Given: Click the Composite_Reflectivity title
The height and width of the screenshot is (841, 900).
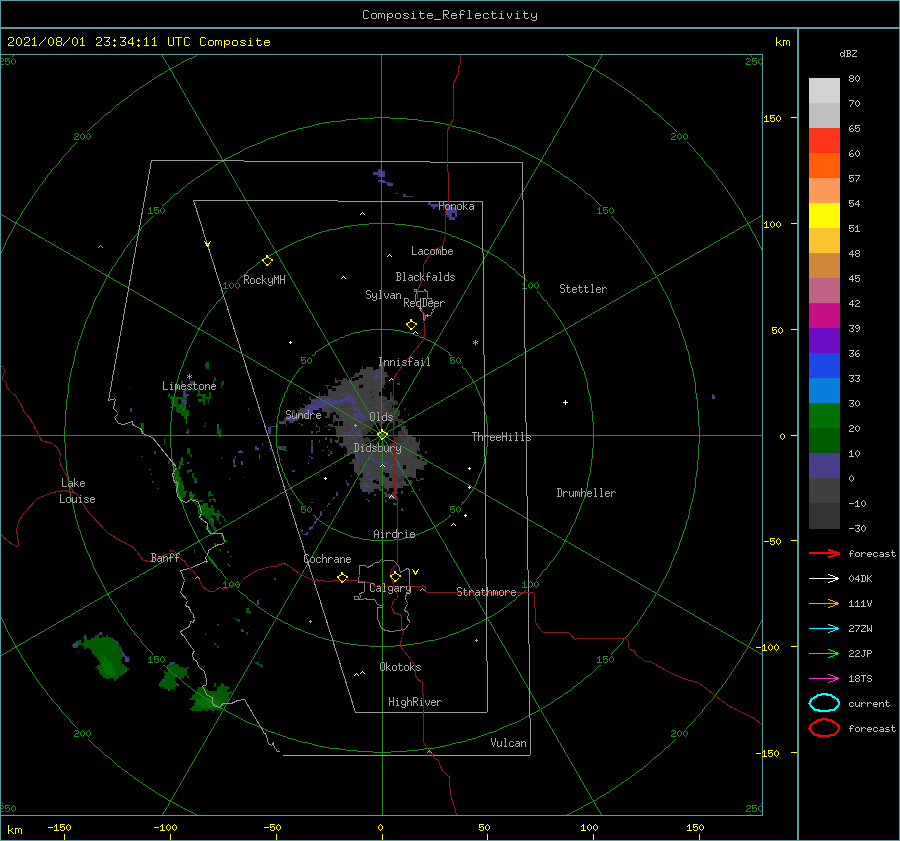Looking at the screenshot, I should pos(449,15).
